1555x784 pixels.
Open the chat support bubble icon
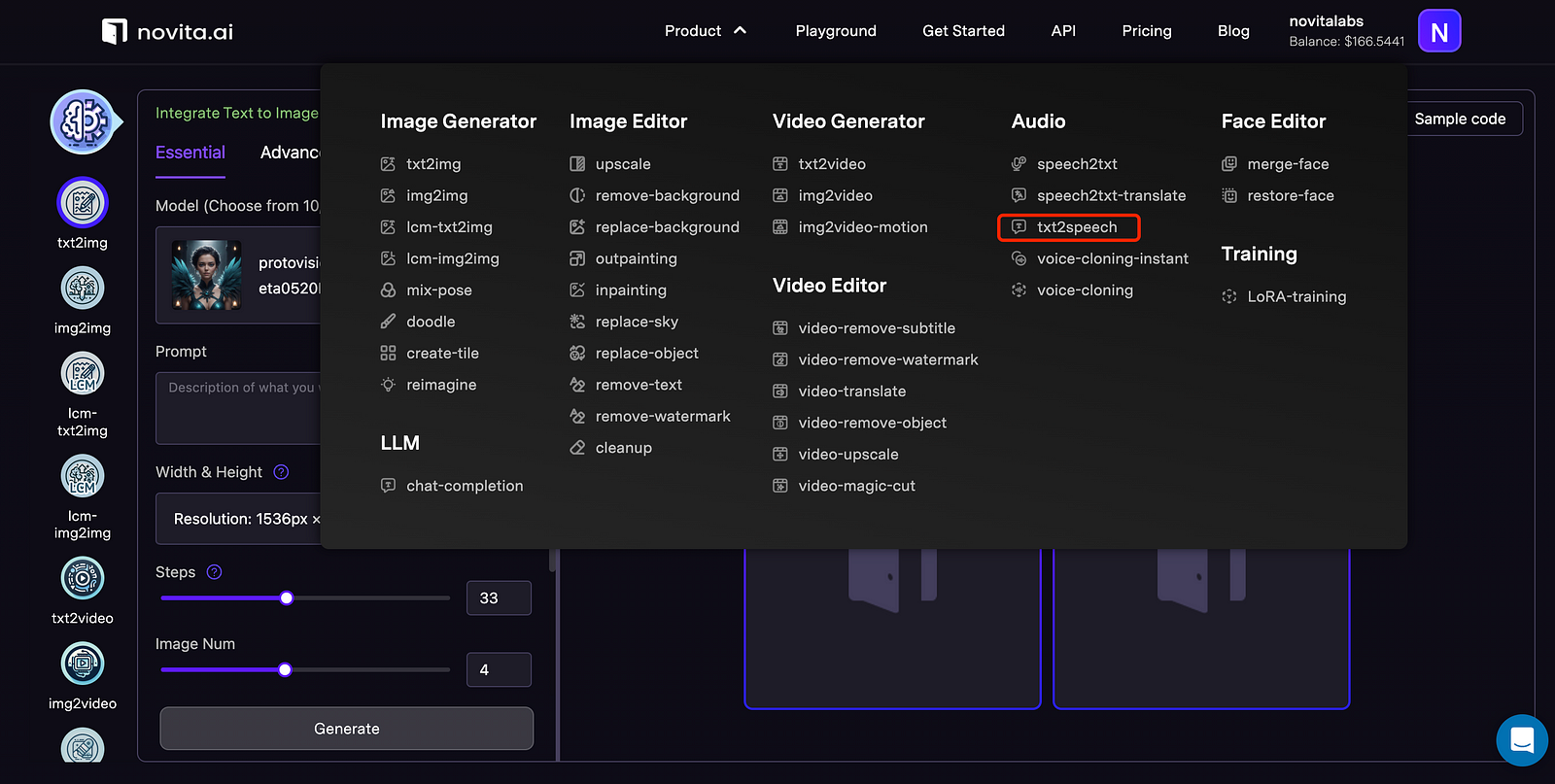pos(1522,739)
